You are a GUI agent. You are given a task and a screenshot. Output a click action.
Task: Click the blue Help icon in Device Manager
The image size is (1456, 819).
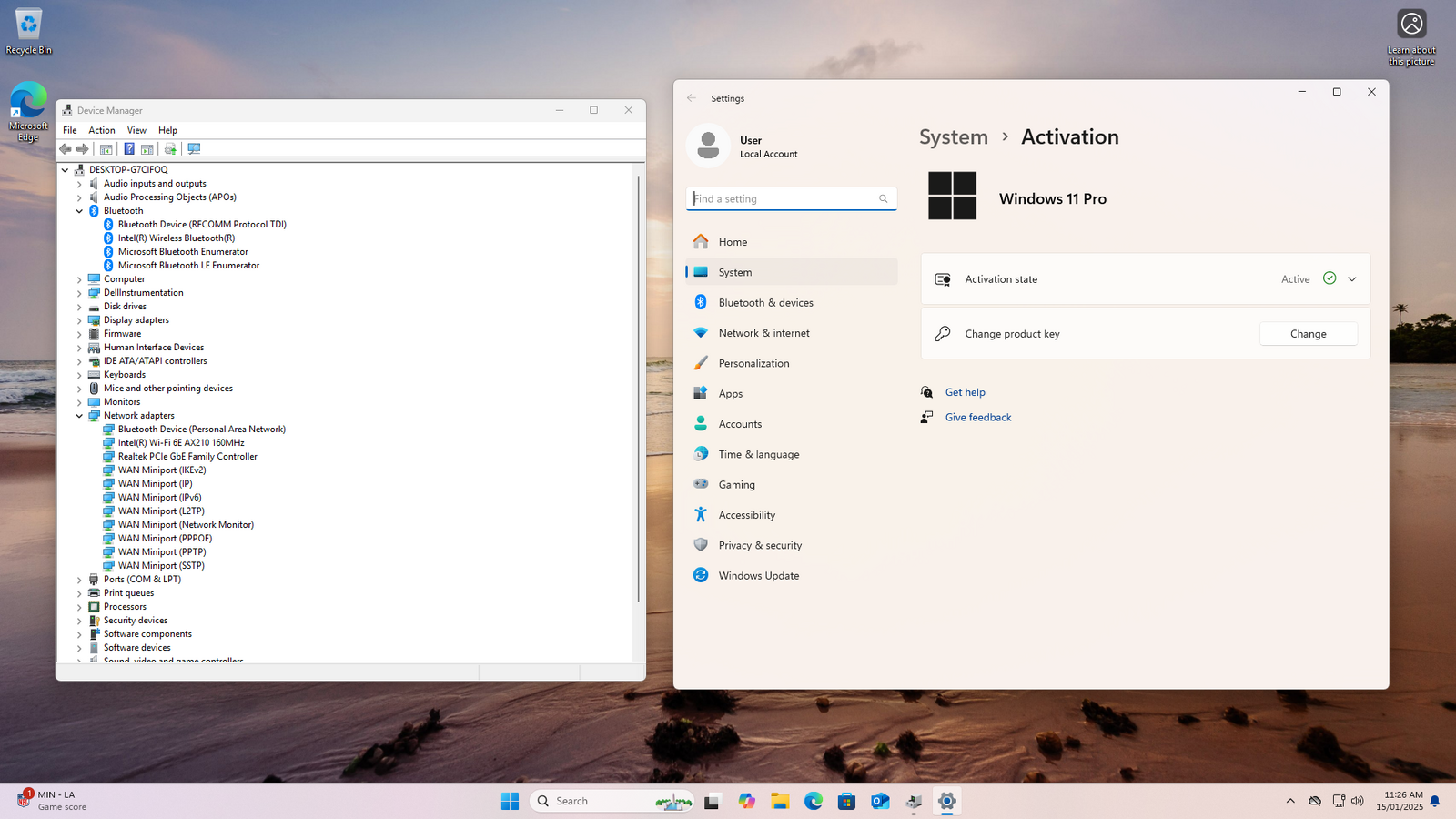tap(129, 149)
